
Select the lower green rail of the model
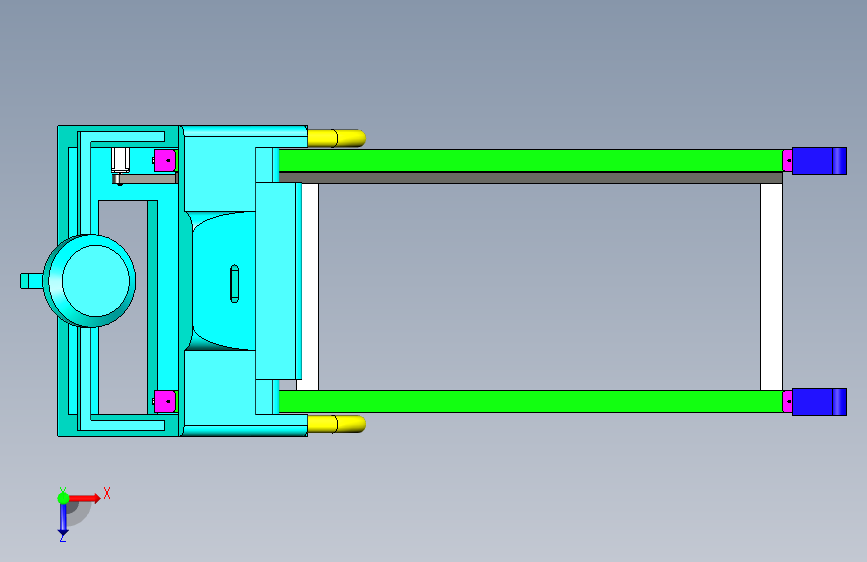(x=531, y=402)
